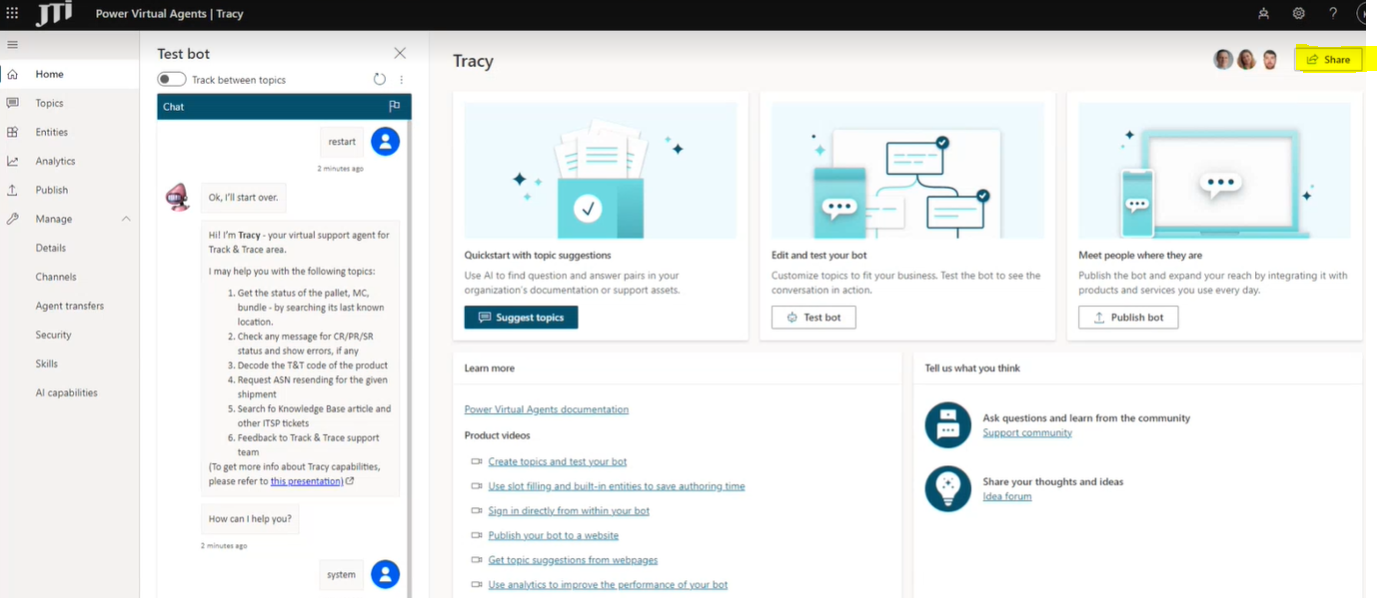Viewport: 1377px width, 598px height.
Task: Click the test bot icon in top bar
Action: point(1264,14)
